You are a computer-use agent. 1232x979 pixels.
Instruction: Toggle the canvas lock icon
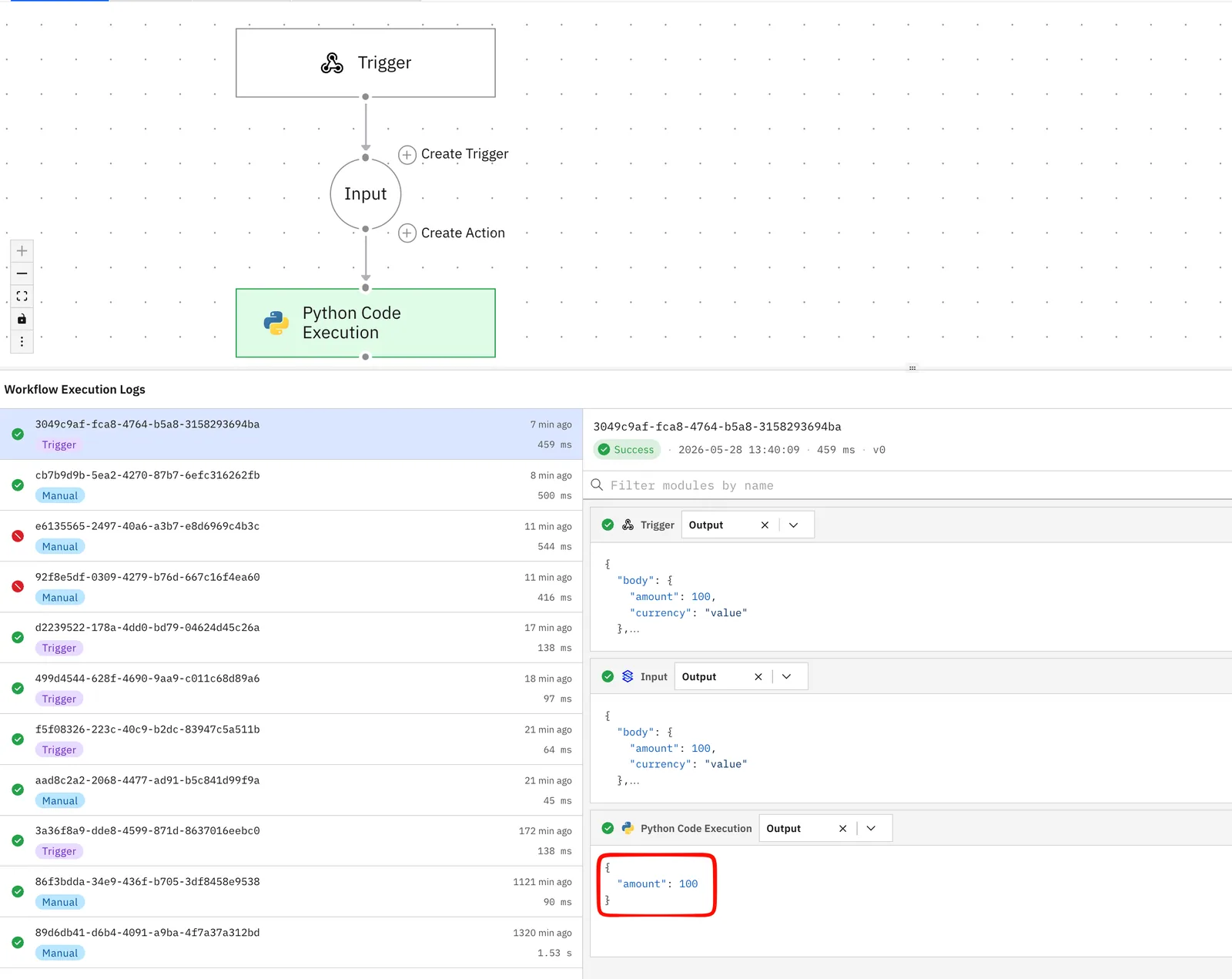[x=22, y=319]
